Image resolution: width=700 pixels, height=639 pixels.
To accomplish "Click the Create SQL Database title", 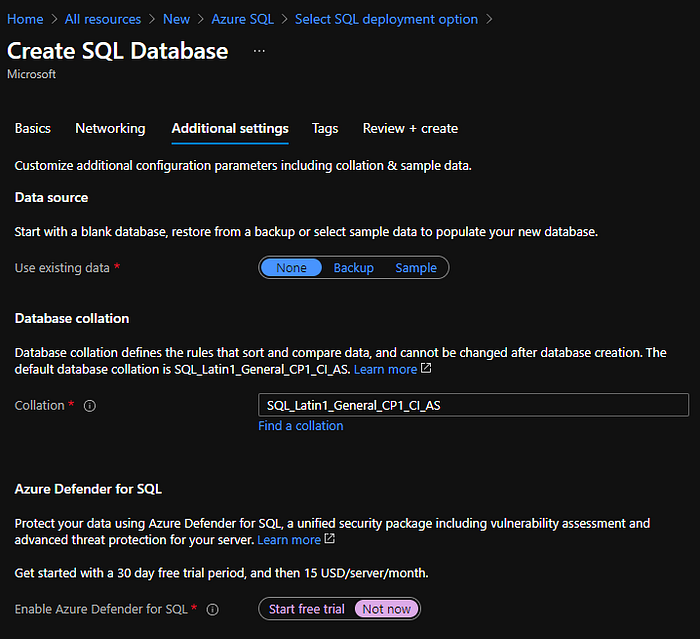I will (x=118, y=51).
